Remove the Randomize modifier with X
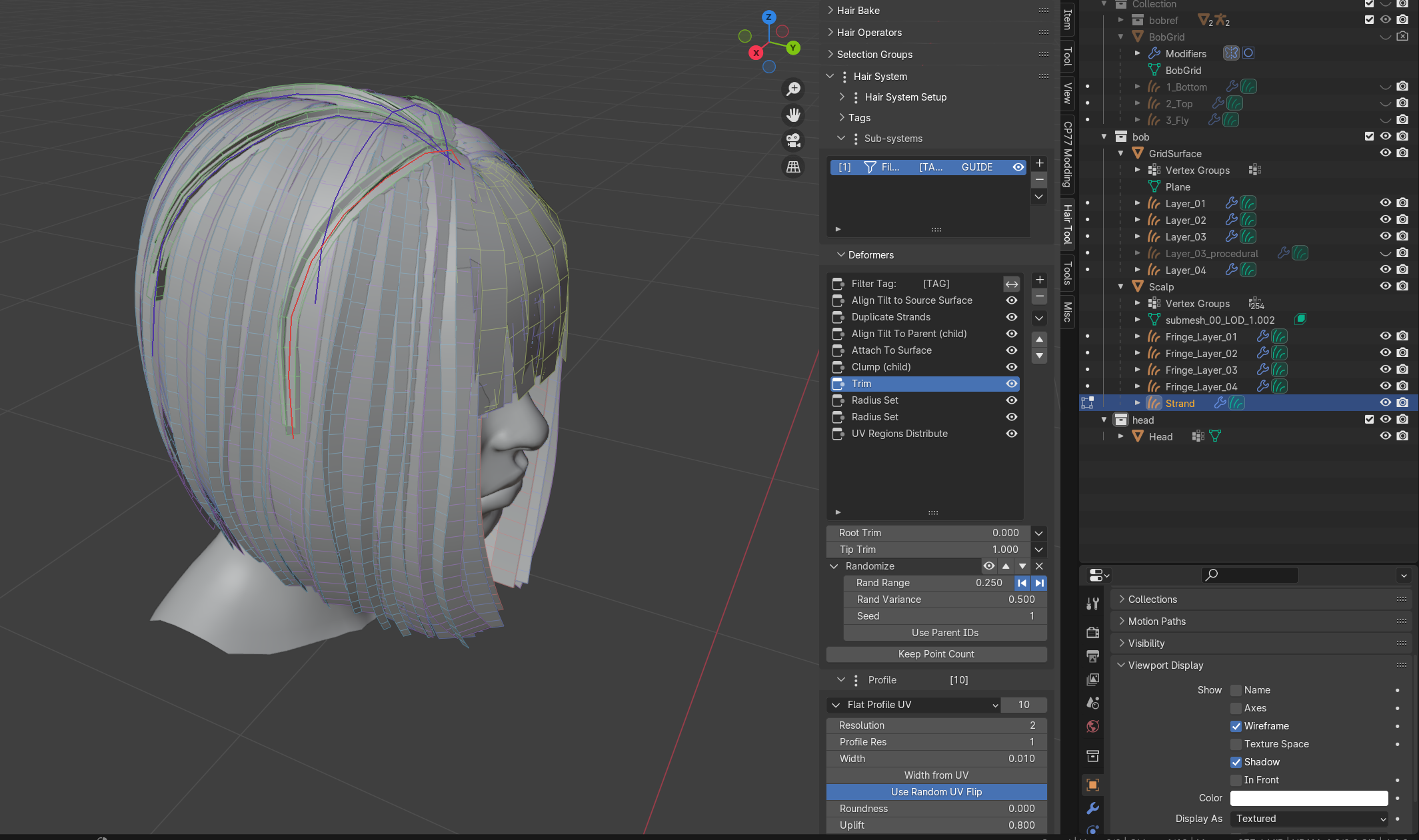This screenshot has width=1419, height=840. point(1039,566)
